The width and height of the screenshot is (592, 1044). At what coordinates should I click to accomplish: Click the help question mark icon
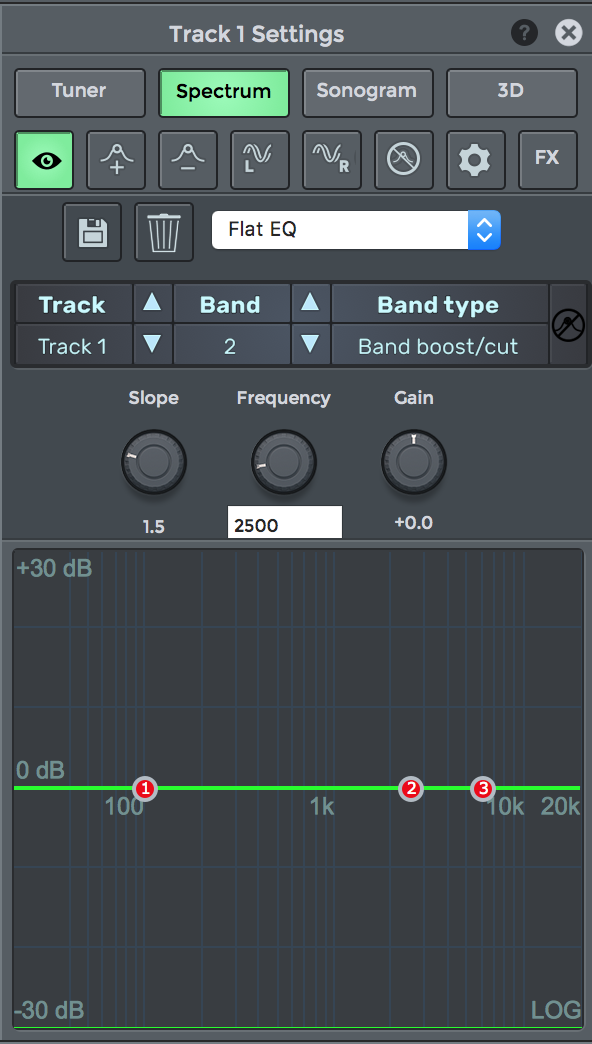point(524,33)
